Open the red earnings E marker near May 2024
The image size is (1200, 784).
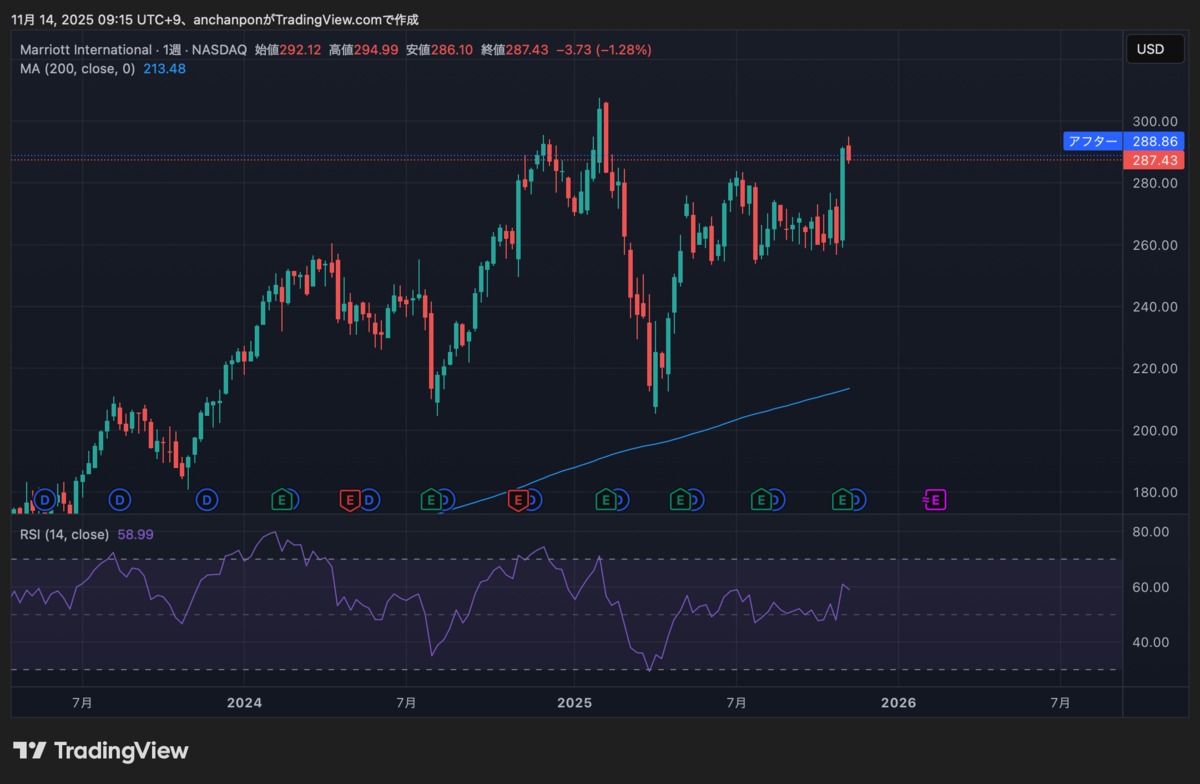350,498
